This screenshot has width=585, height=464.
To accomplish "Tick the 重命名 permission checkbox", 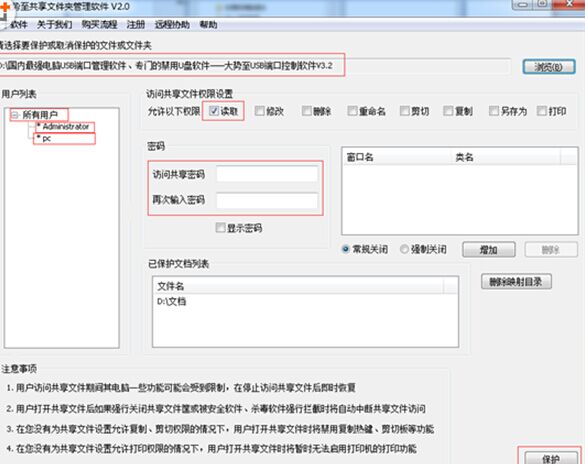I will pos(352,111).
